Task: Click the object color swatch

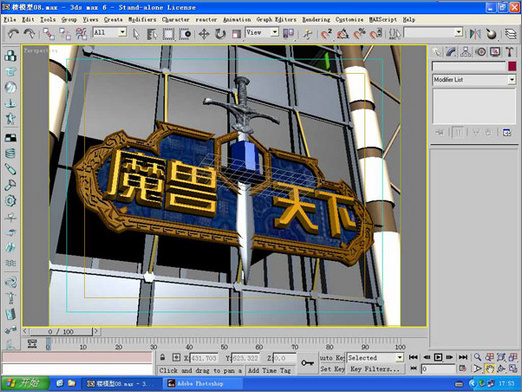Action: click(512, 66)
